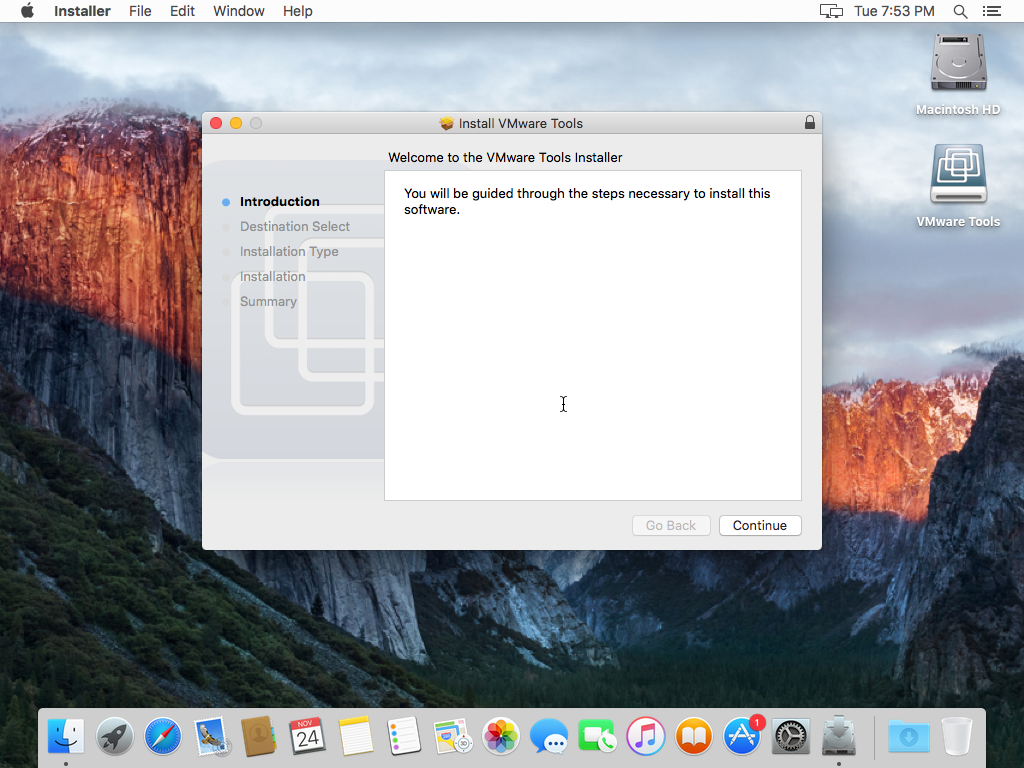
Task: Click the grayed-out Go Back button
Action: point(671,526)
